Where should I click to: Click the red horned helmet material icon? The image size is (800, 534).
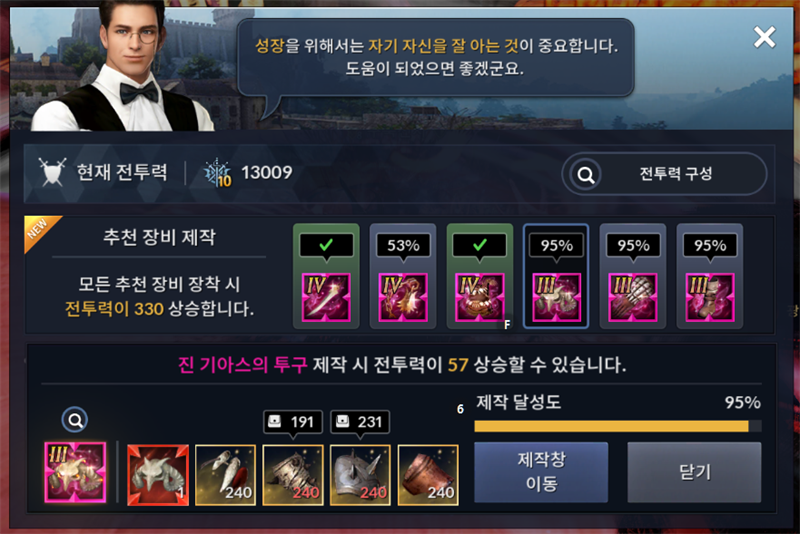pos(158,475)
